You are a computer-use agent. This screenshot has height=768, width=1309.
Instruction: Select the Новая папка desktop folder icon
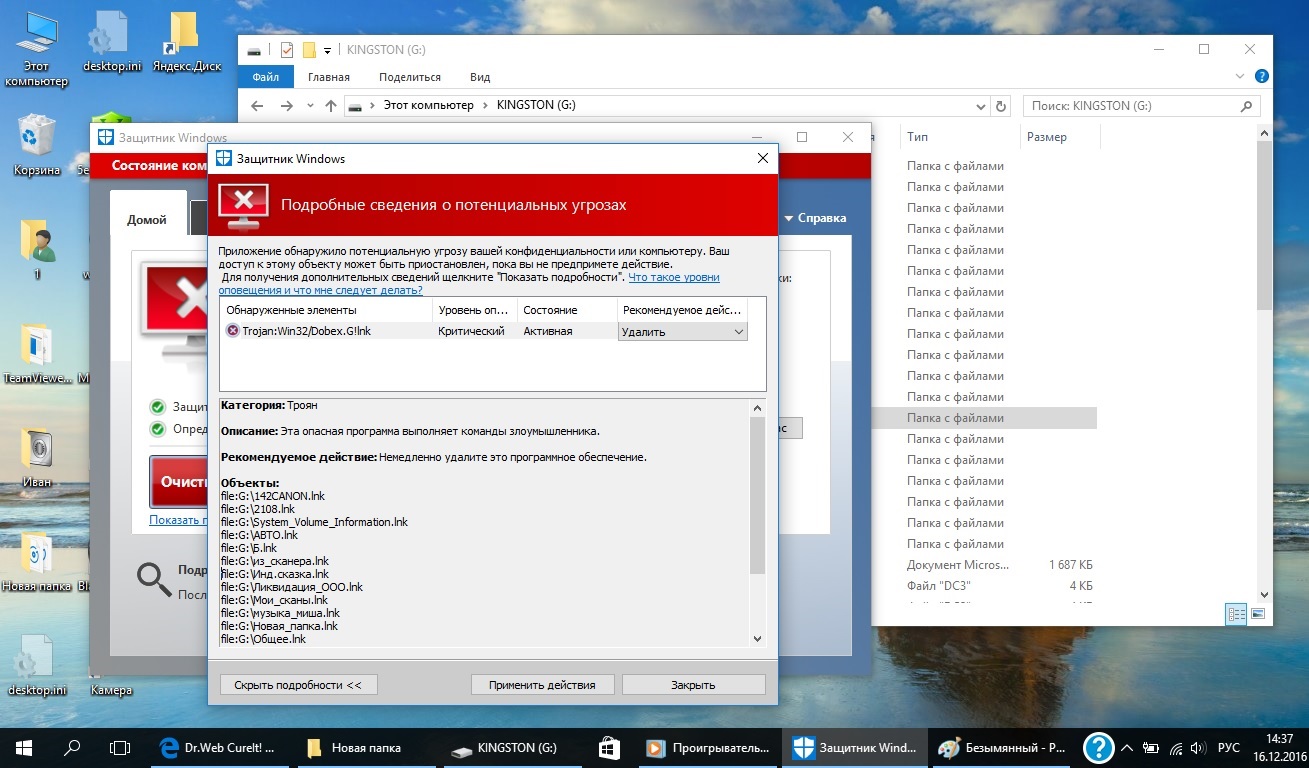(x=37, y=562)
